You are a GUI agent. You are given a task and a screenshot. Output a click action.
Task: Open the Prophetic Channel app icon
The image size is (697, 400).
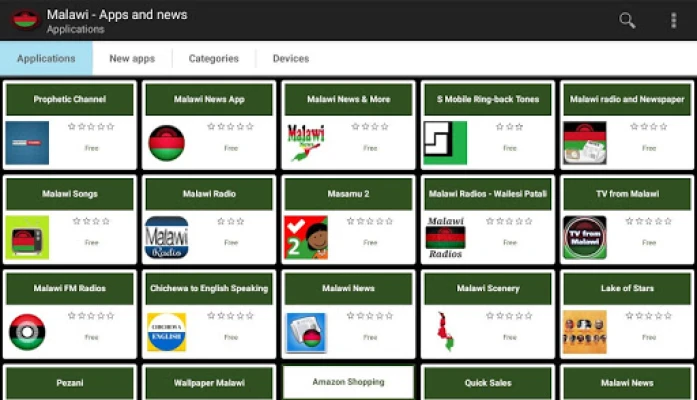tap(28, 143)
